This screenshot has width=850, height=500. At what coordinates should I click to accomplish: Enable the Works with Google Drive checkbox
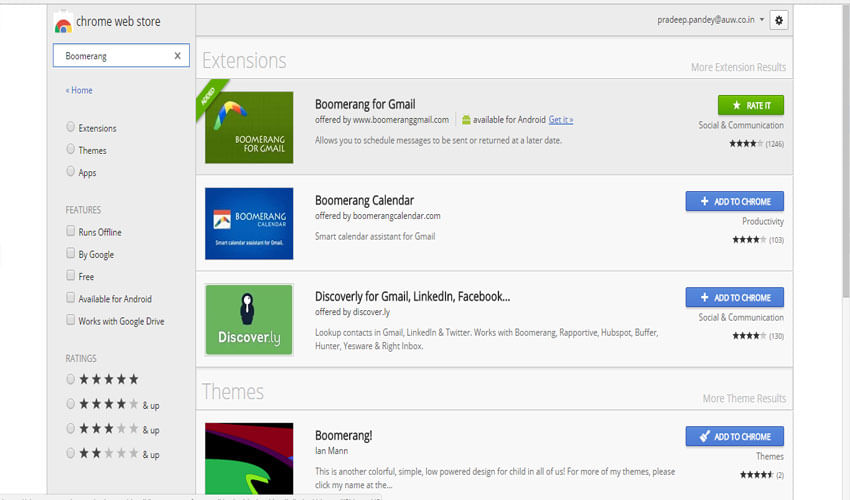pos(70,320)
